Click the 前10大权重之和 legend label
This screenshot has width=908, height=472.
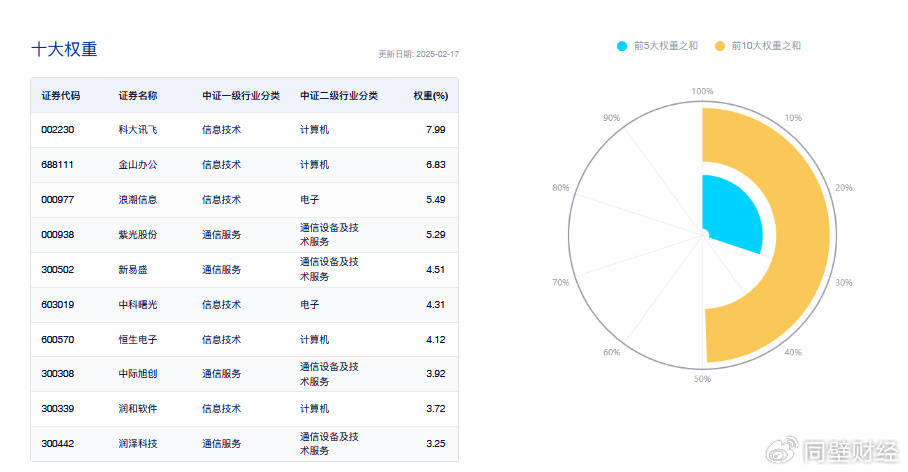pos(766,46)
